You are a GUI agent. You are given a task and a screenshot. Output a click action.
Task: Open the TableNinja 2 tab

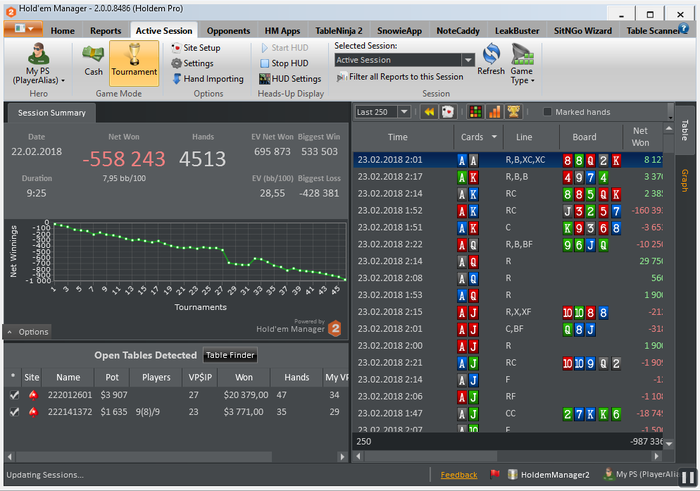pos(338,31)
